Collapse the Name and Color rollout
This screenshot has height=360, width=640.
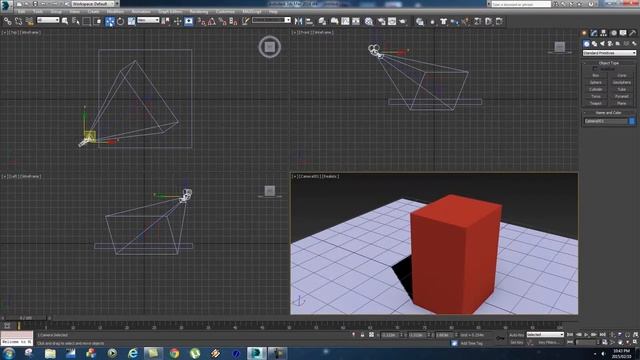(x=609, y=113)
